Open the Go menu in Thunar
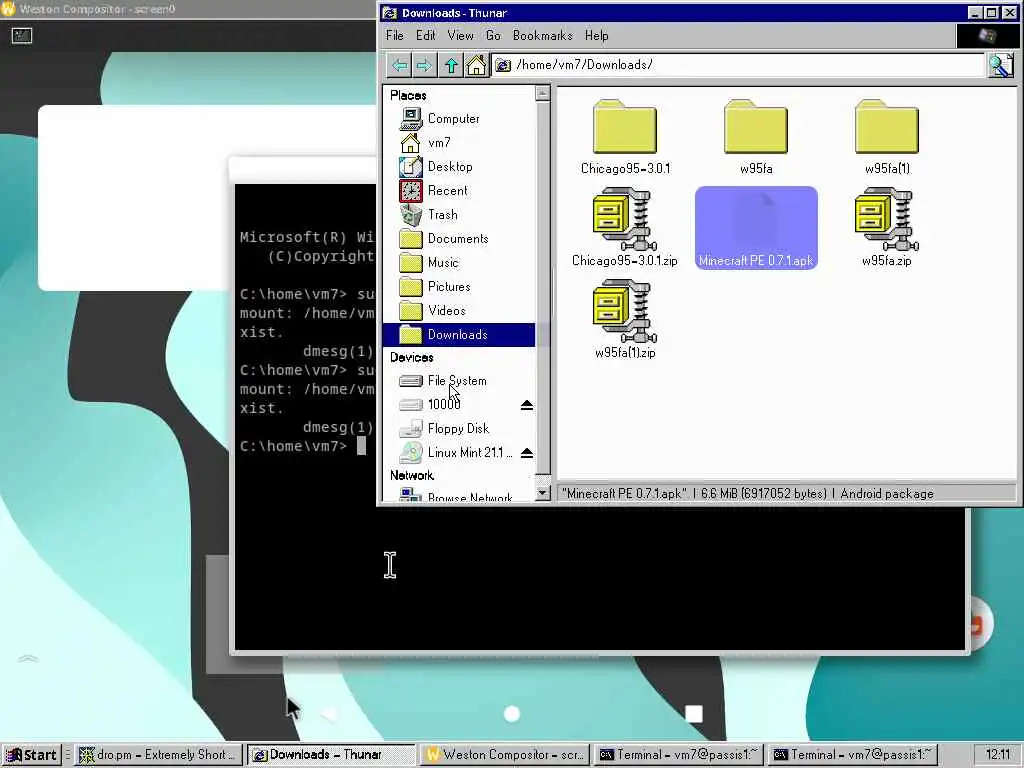This screenshot has height=768, width=1024. coord(493,35)
